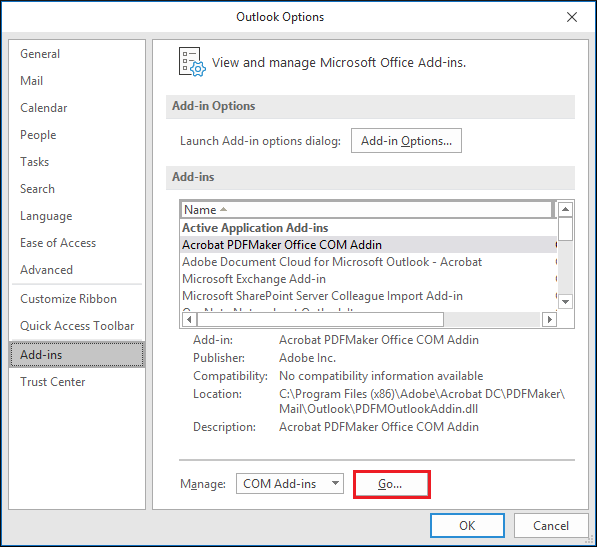Select Acrobat PDFMaker Office COM Addin row
This screenshot has width=597, height=547.
369,245
